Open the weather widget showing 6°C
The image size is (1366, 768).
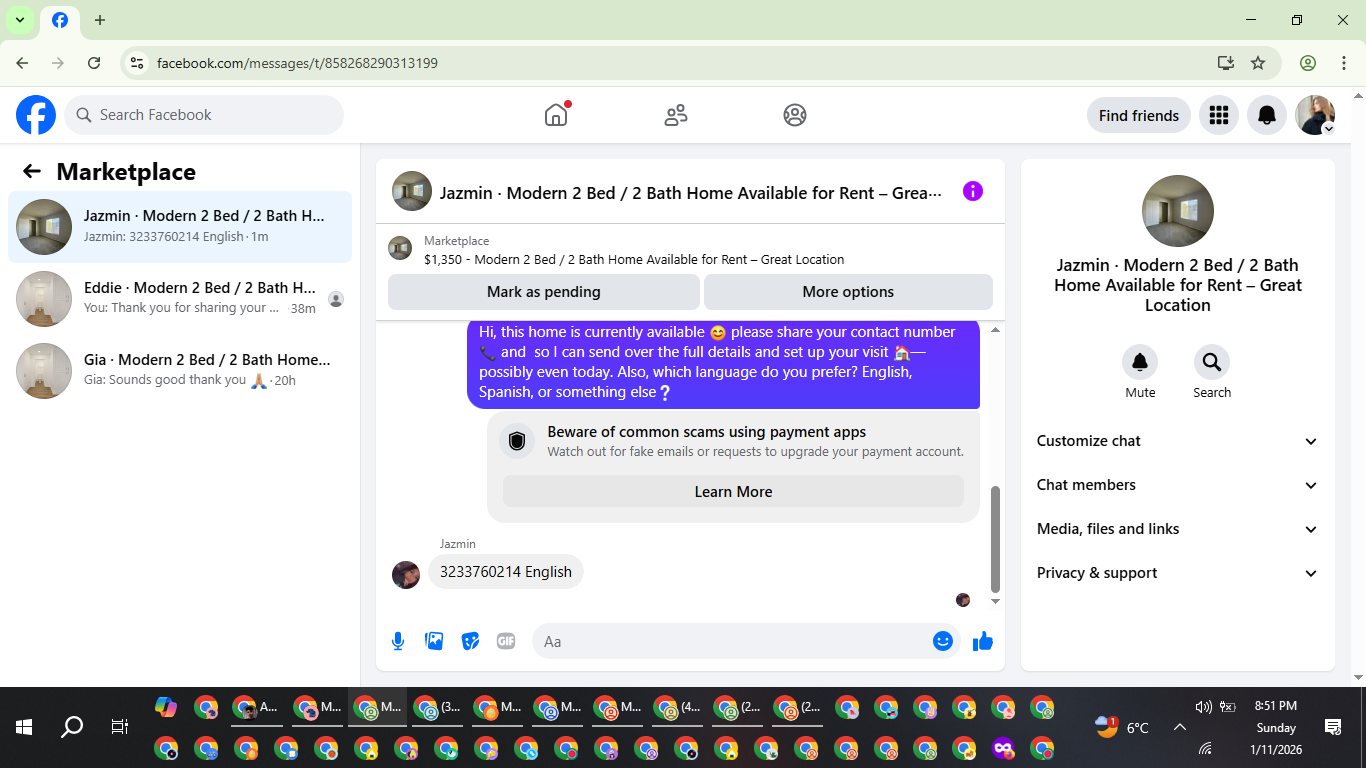pos(1122,727)
